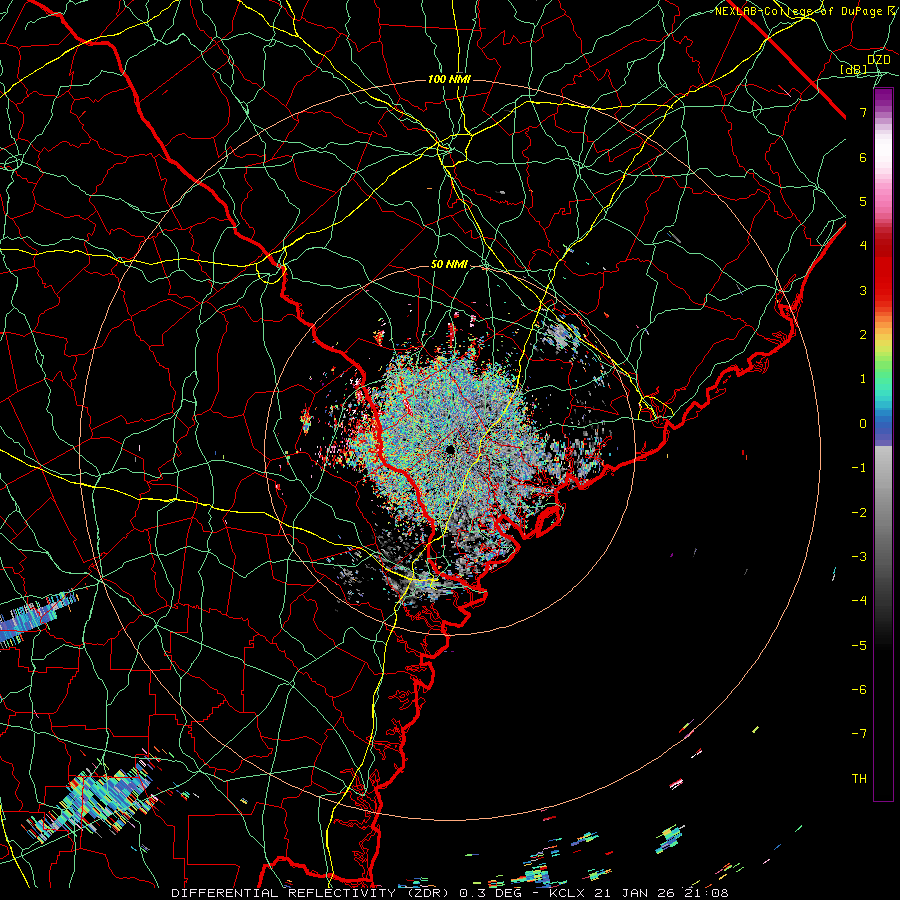Click the "1" value on the dB scale
Screen dimensions: 900x900
[x=863, y=379]
